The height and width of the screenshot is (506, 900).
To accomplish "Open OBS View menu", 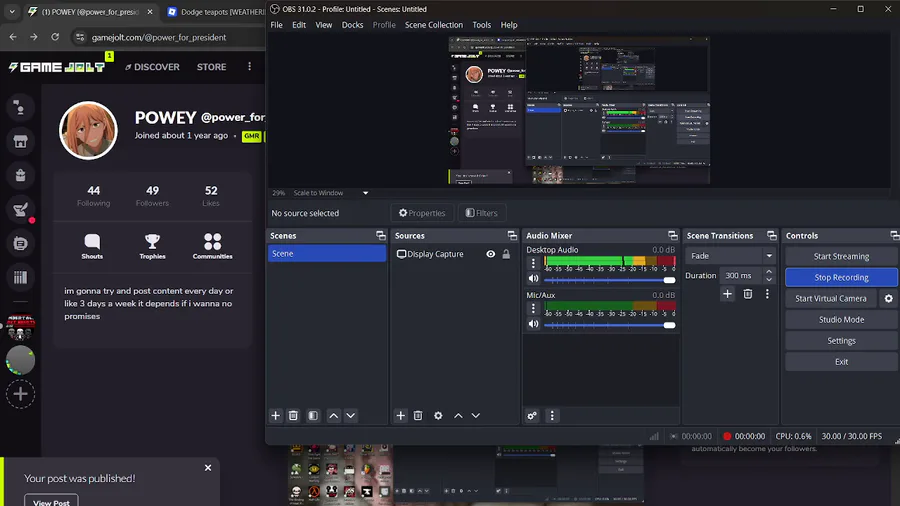I will pos(324,25).
